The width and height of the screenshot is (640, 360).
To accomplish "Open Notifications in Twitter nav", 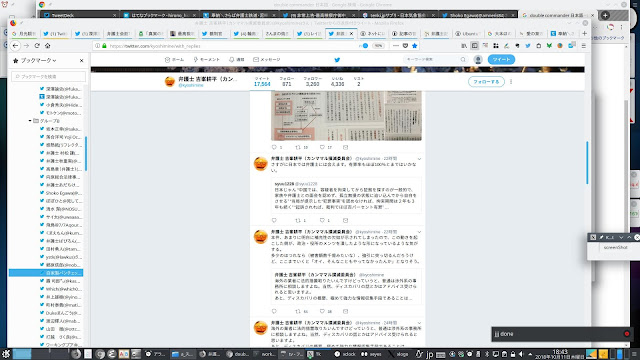I will [x=236, y=60].
